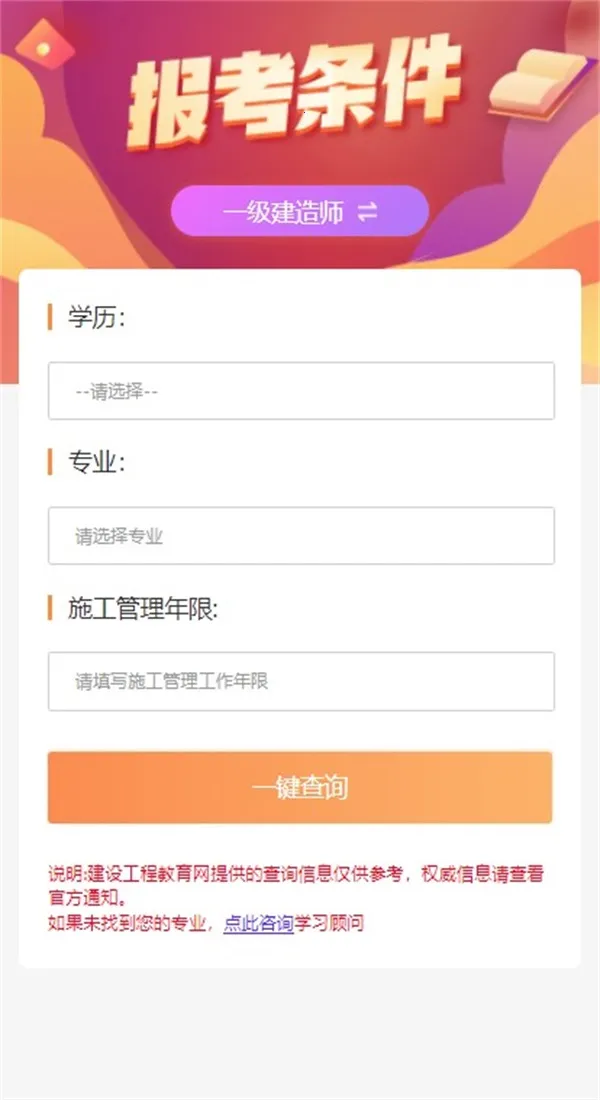Click the 学历 field label
This screenshot has width=600, height=1100.
tap(96, 318)
